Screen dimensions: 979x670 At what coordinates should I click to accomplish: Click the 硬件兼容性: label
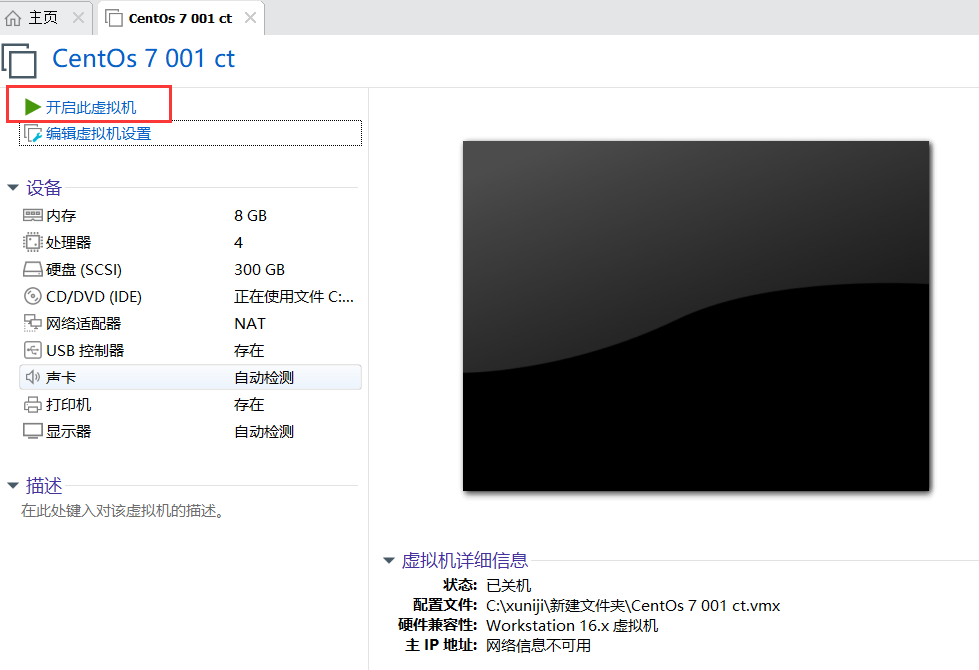pyautogui.click(x=438, y=624)
